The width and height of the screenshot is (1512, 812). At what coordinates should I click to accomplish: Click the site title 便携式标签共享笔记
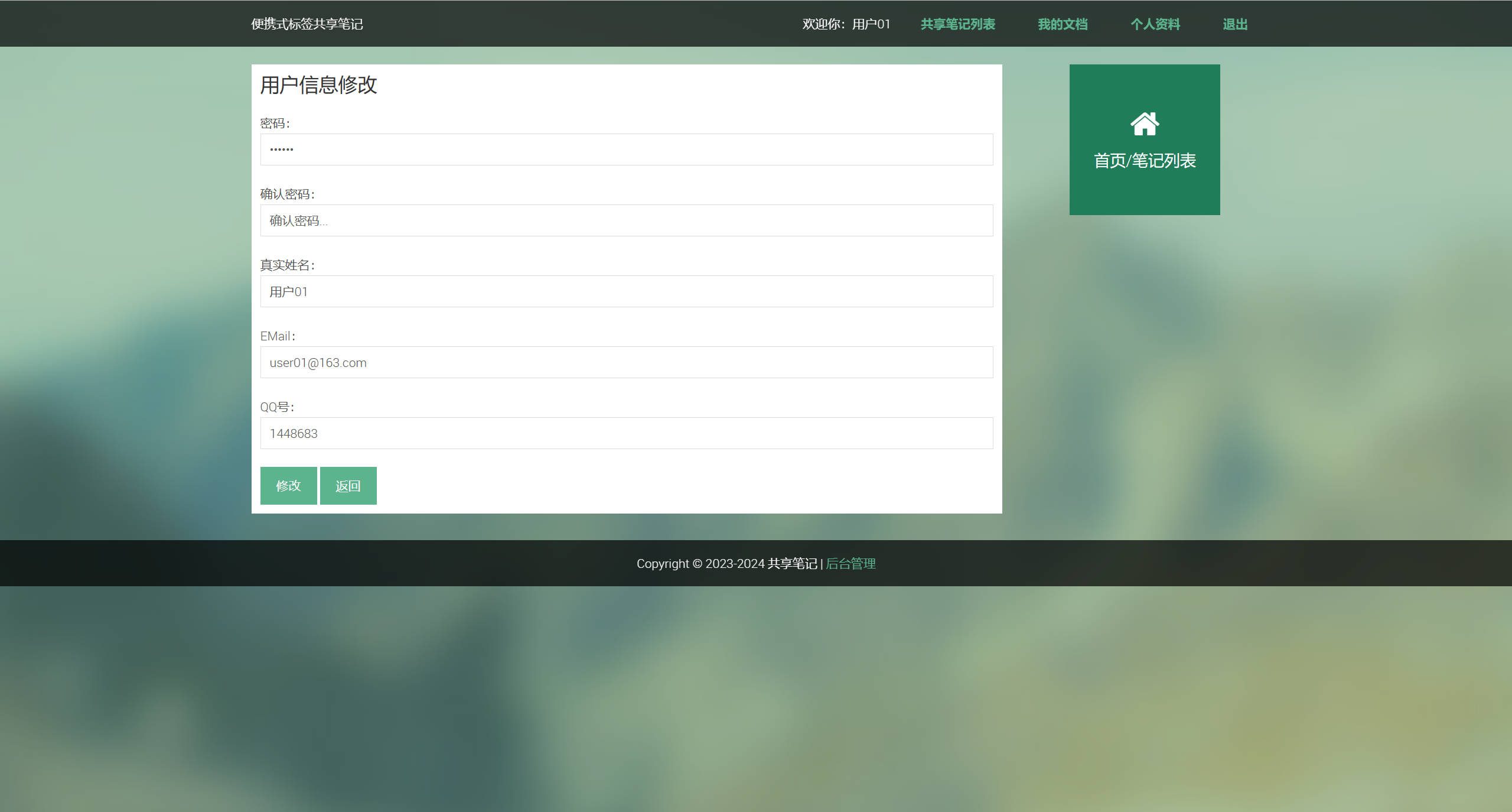click(307, 24)
